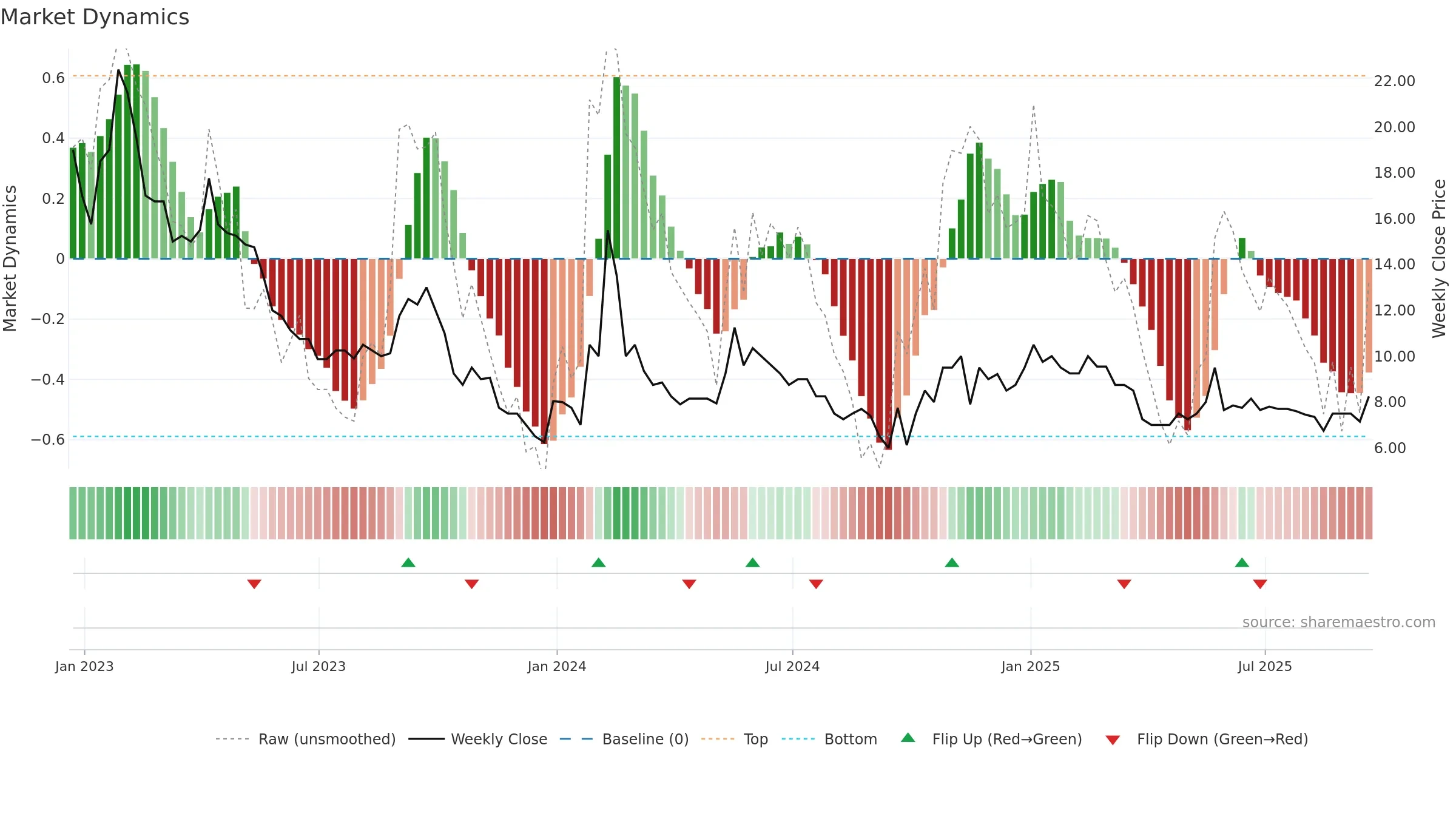Click the 0.6 left axis tick
Viewport: 1456px width, 819px height.
tap(53, 78)
